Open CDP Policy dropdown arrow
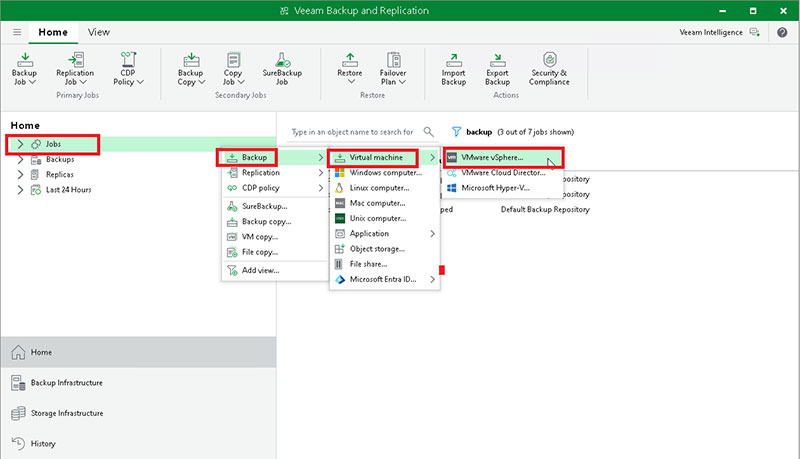Screen dimensions: 800x459 click(x=140, y=82)
